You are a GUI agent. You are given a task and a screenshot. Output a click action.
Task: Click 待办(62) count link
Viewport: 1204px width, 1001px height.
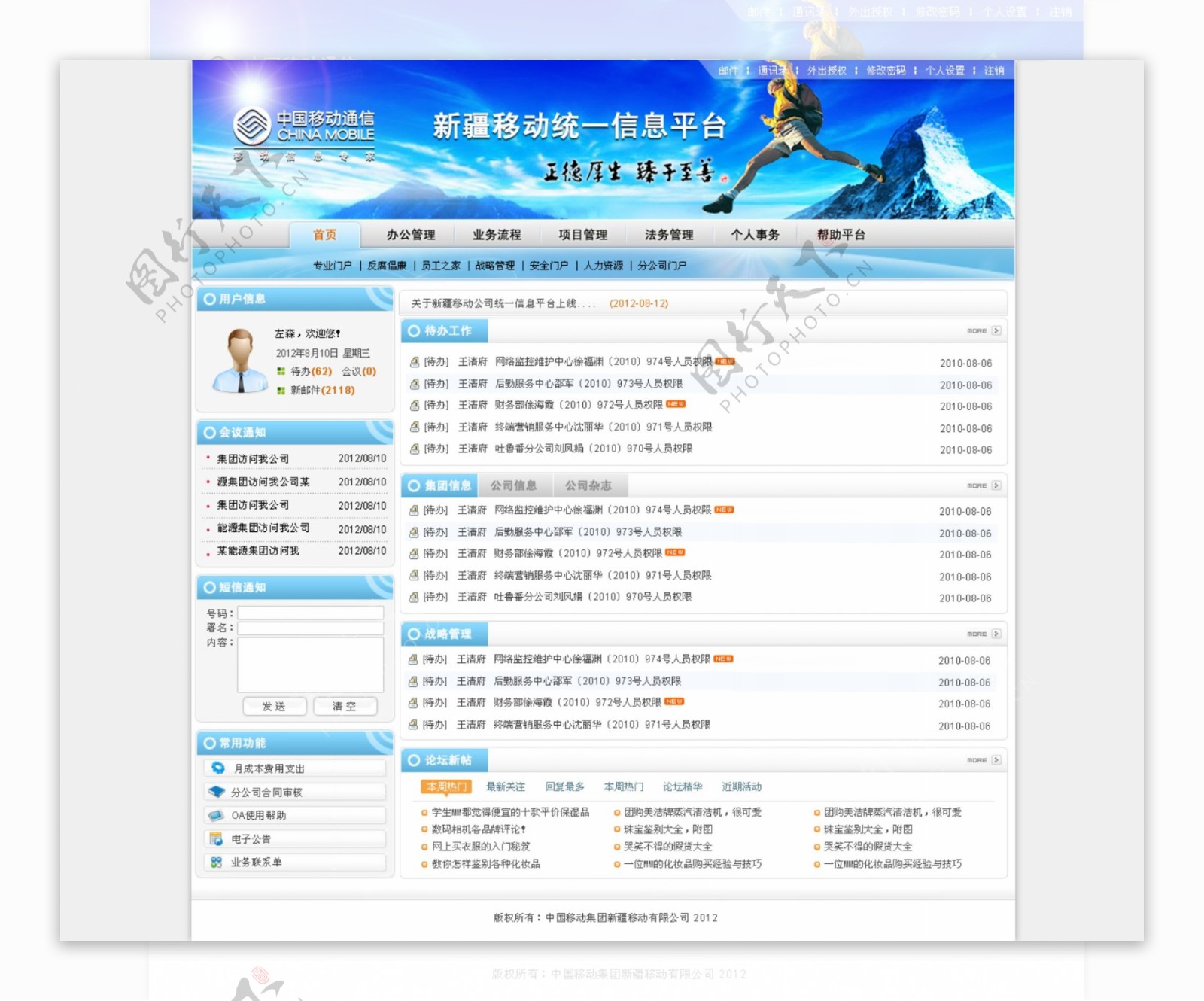pyautogui.click(x=312, y=371)
